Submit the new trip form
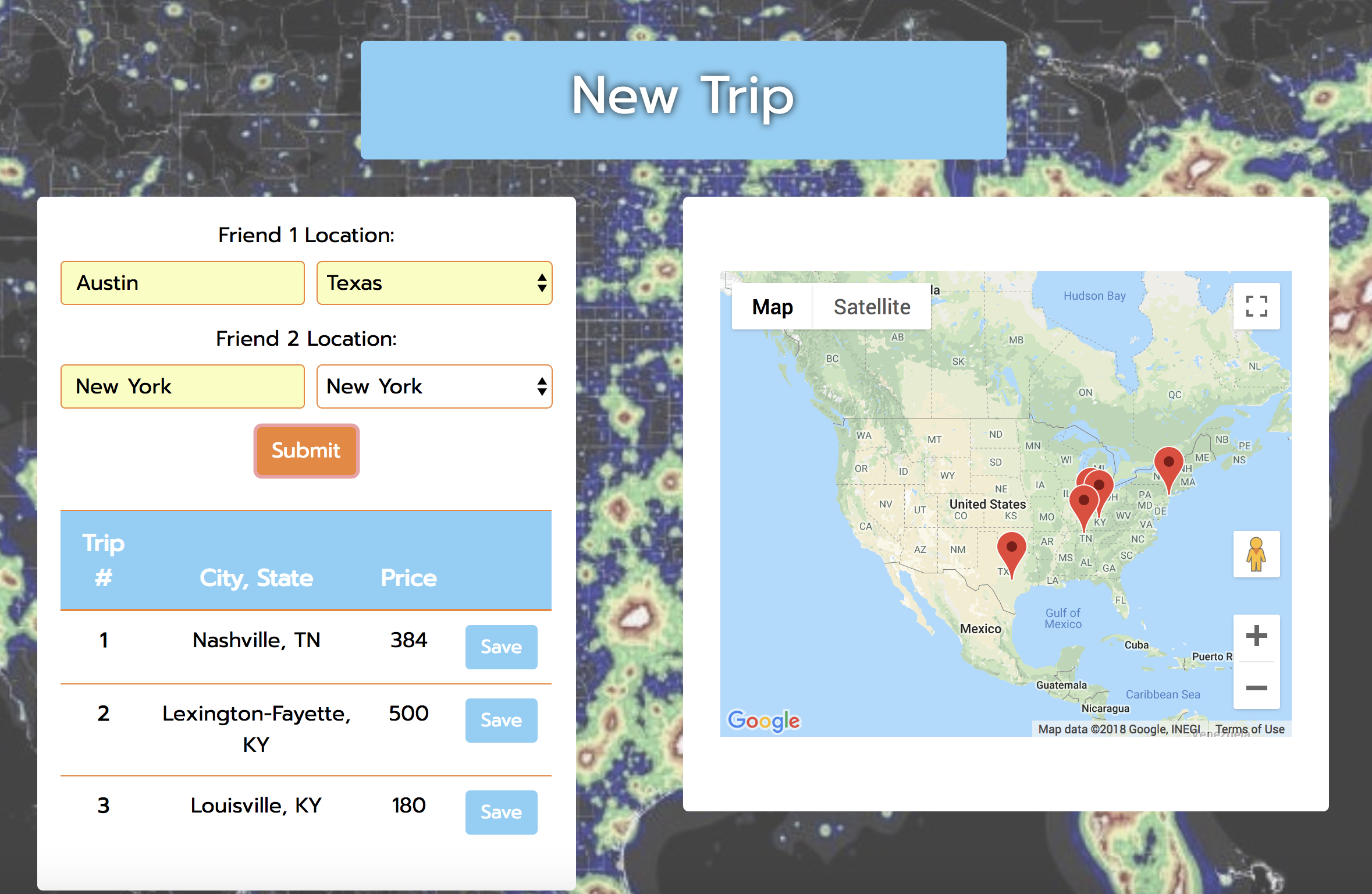1372x894 pixels. click(304, 448)
